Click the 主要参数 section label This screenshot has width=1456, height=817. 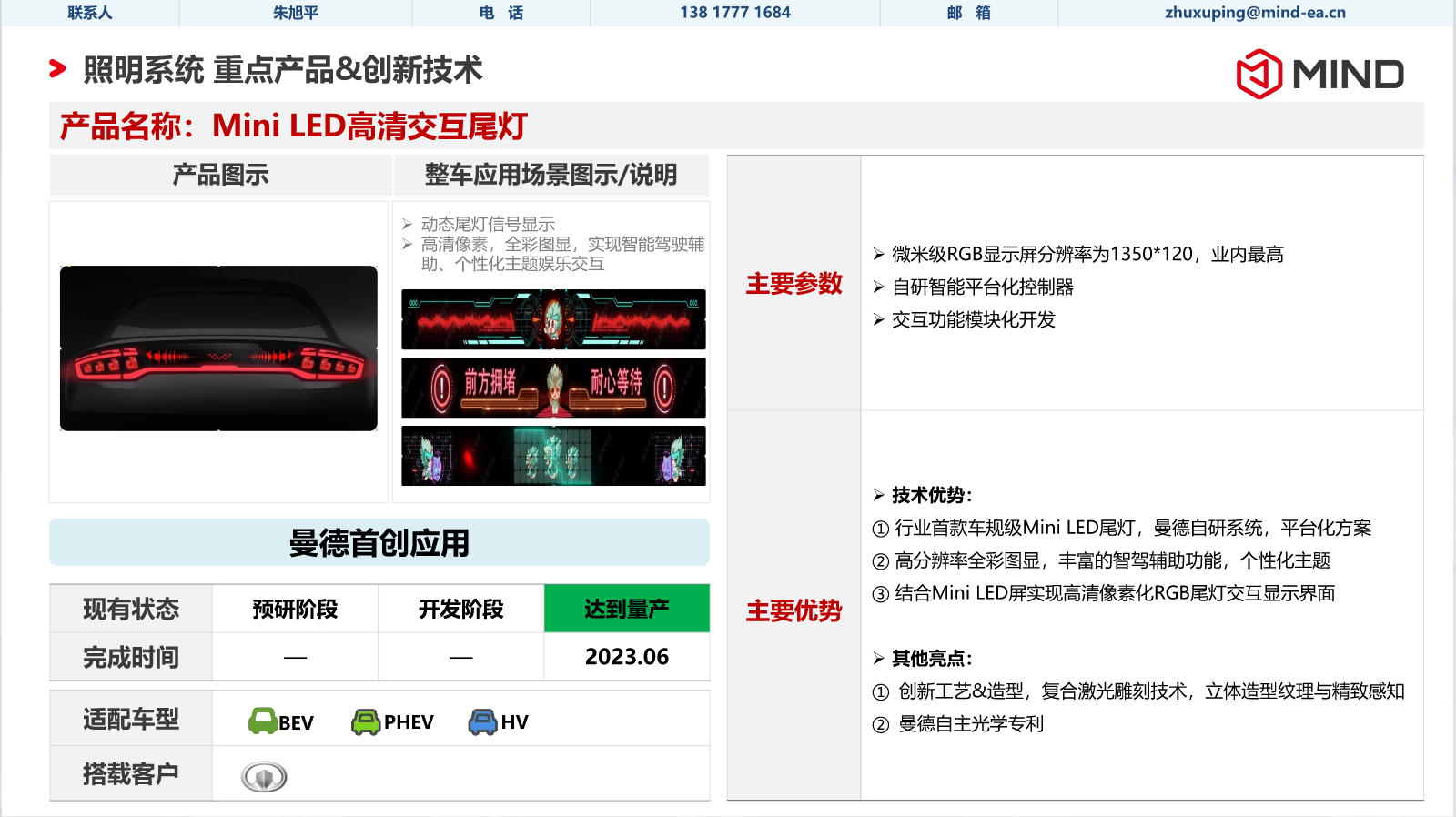pos(794,284)
